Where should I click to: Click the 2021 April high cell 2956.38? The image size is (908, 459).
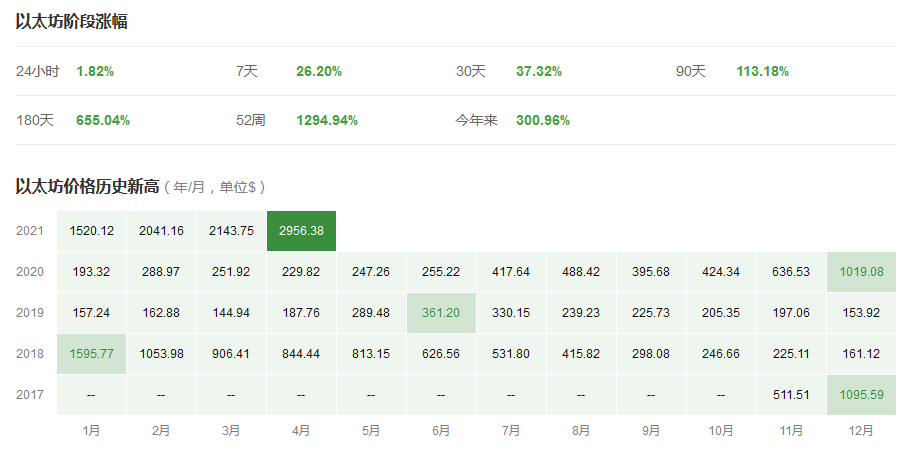click(301, 231)
